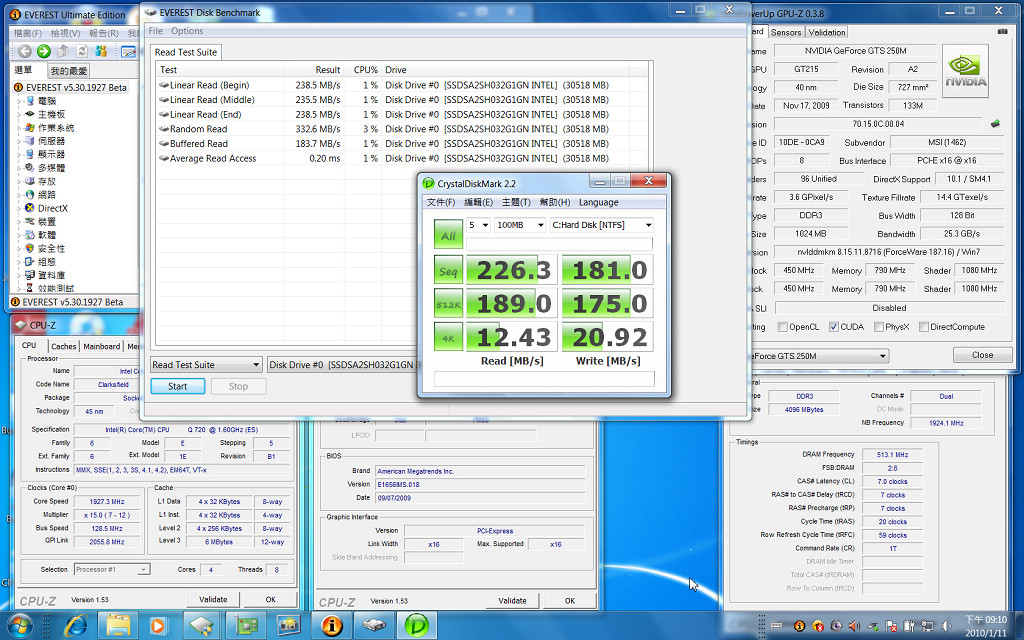Open the GeForce GTS 250M GPU dropdown

coord(819,356)
